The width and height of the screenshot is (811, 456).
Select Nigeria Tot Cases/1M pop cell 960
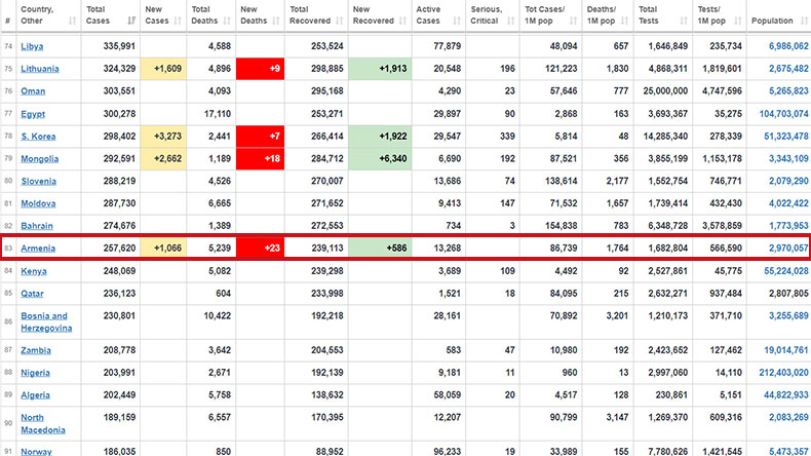coord(551,373)
